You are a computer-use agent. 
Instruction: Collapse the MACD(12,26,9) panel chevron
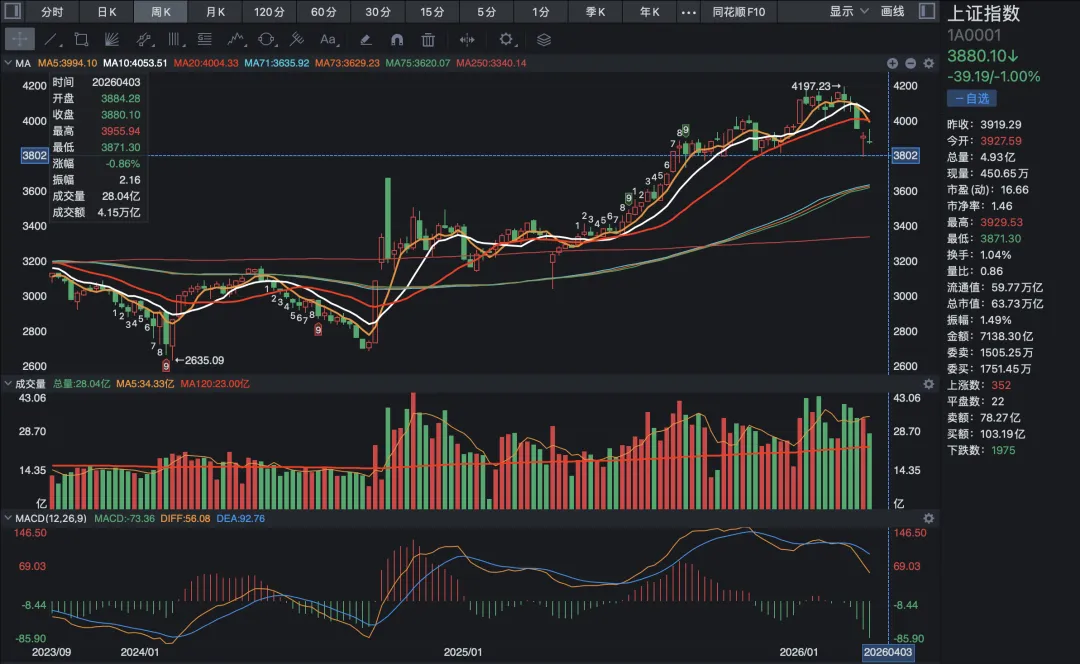(x=8, y=518)
